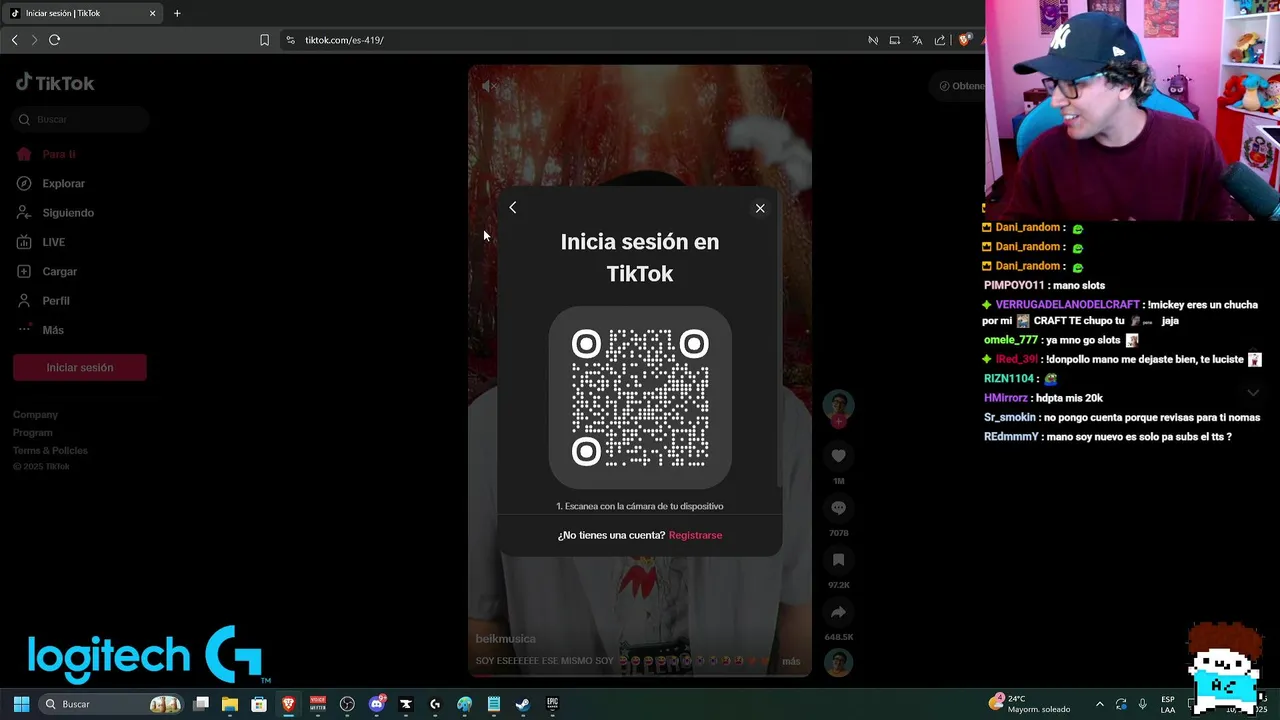Open File Explorer from taskbar

[x=230, y=704]
